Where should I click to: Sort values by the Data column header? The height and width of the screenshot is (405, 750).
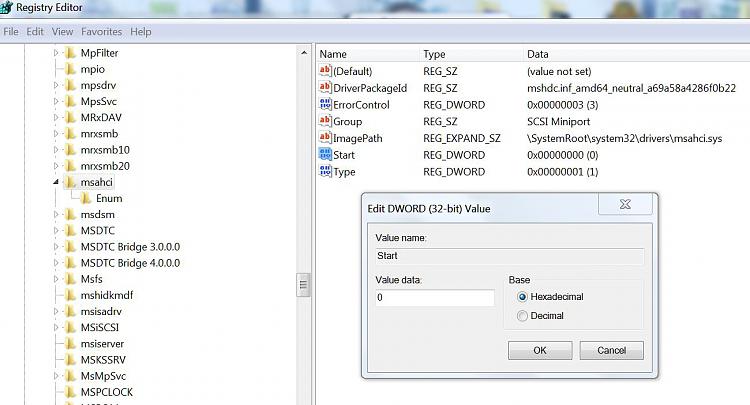point(636,54)
